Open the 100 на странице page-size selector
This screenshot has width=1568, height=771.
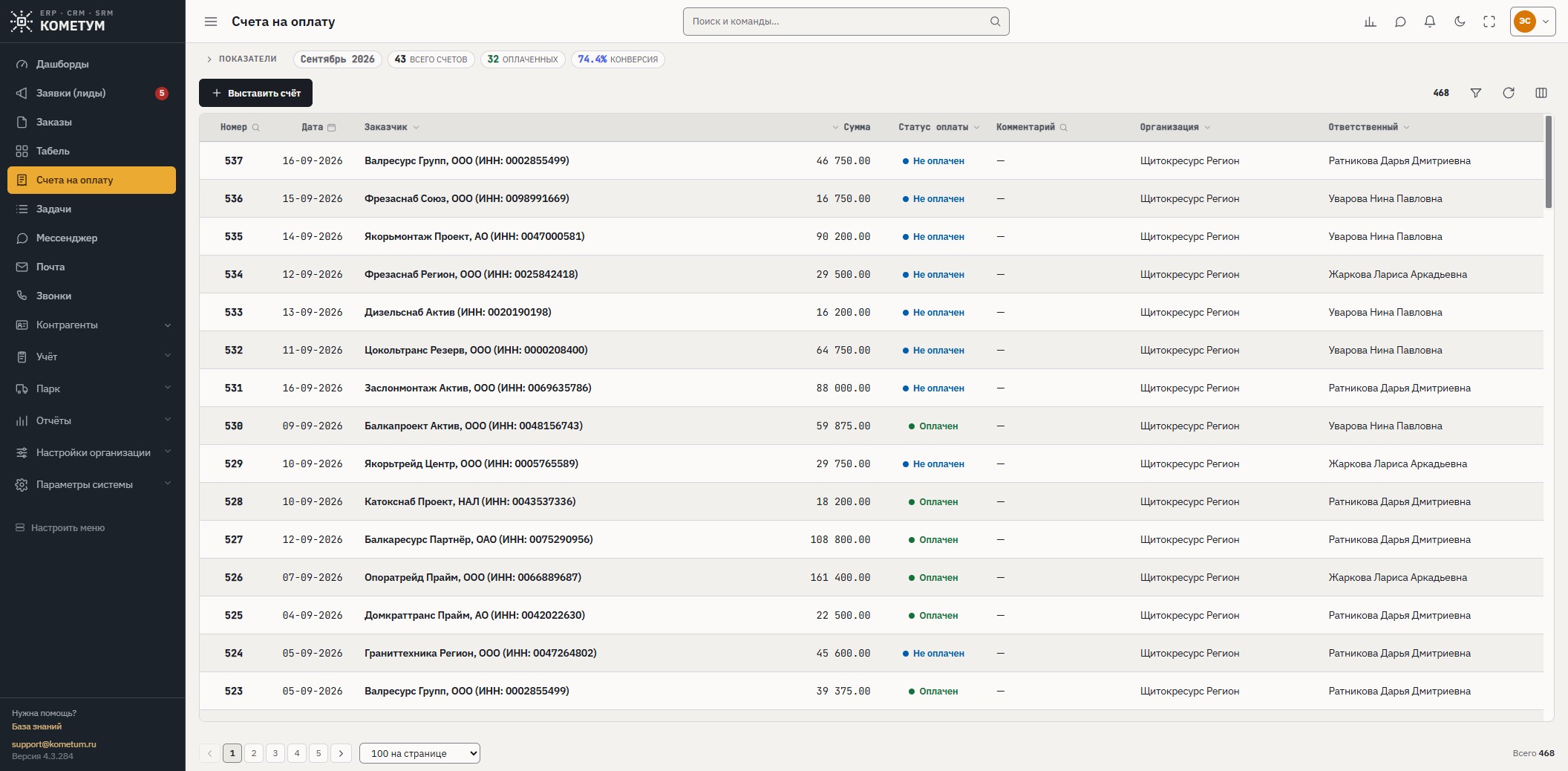(419, 753)
